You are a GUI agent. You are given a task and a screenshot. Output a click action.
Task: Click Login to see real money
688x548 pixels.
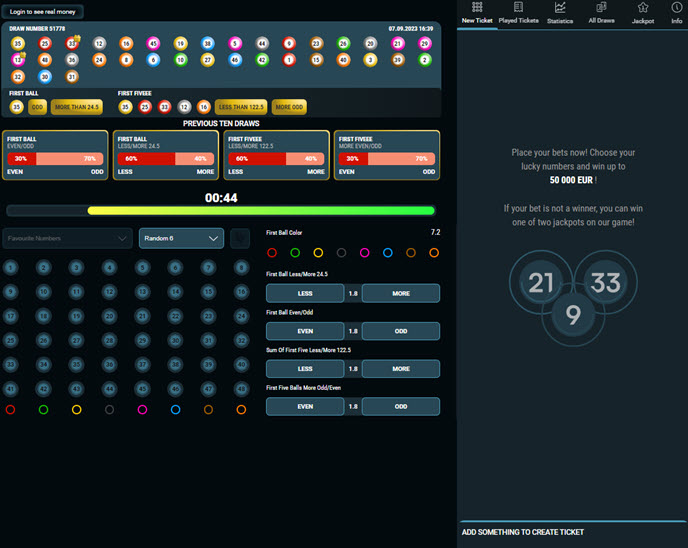tap(44, 11)
